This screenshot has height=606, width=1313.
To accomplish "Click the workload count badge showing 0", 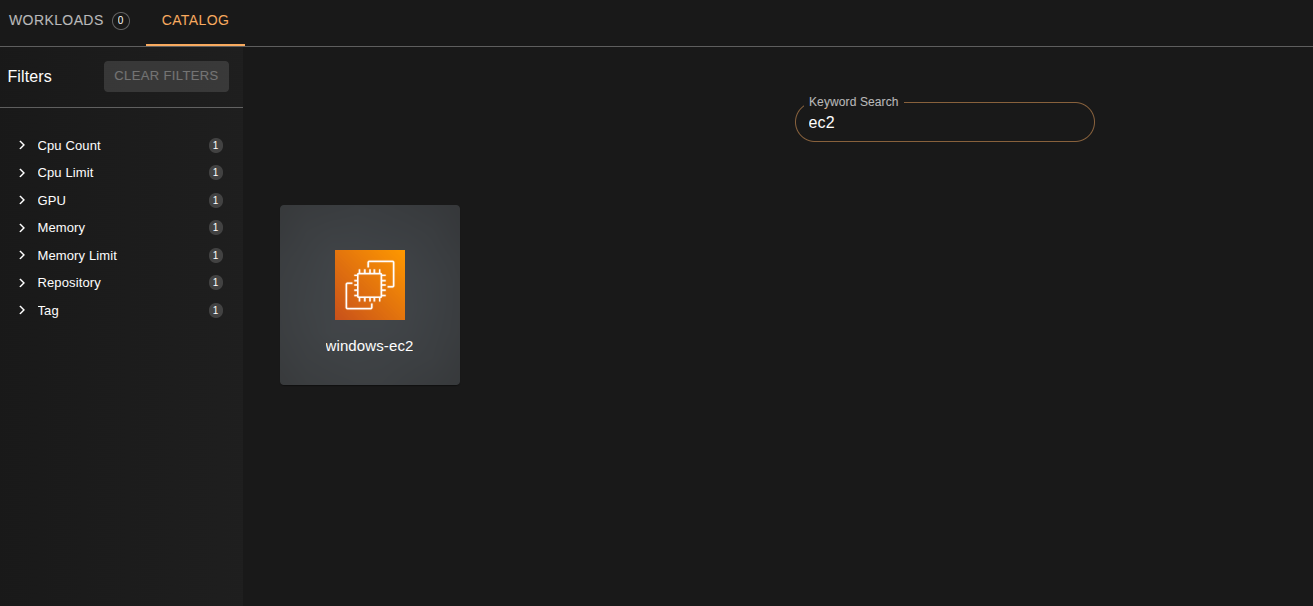I will click(x=121, y=20).
